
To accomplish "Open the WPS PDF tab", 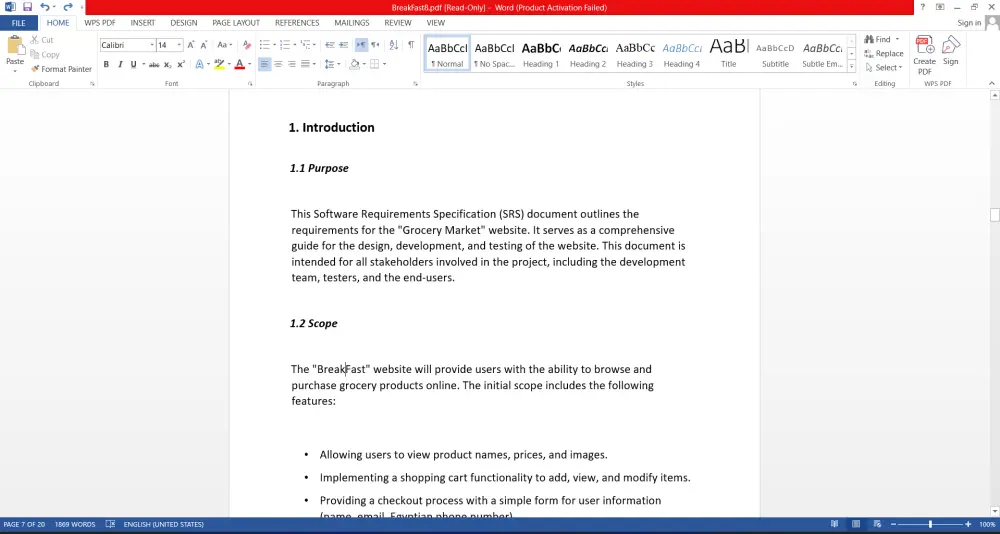I will tap(100, 23).
